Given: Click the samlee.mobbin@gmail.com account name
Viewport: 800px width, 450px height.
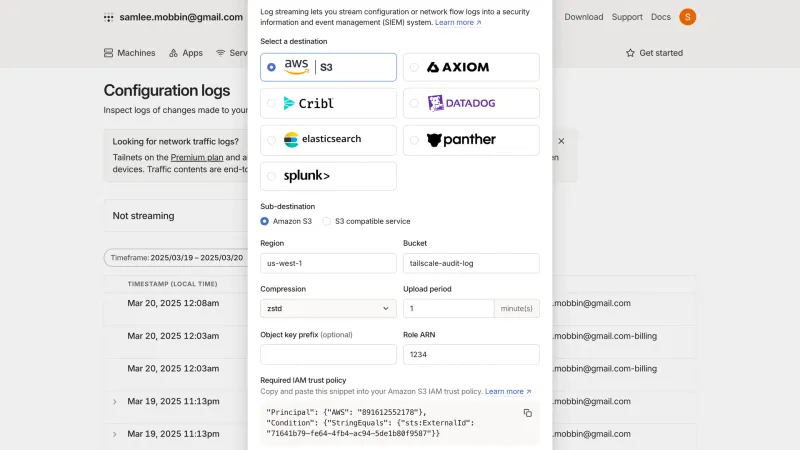Looking at the screenshot, I should pyautogui.click(x=181, y=17).
